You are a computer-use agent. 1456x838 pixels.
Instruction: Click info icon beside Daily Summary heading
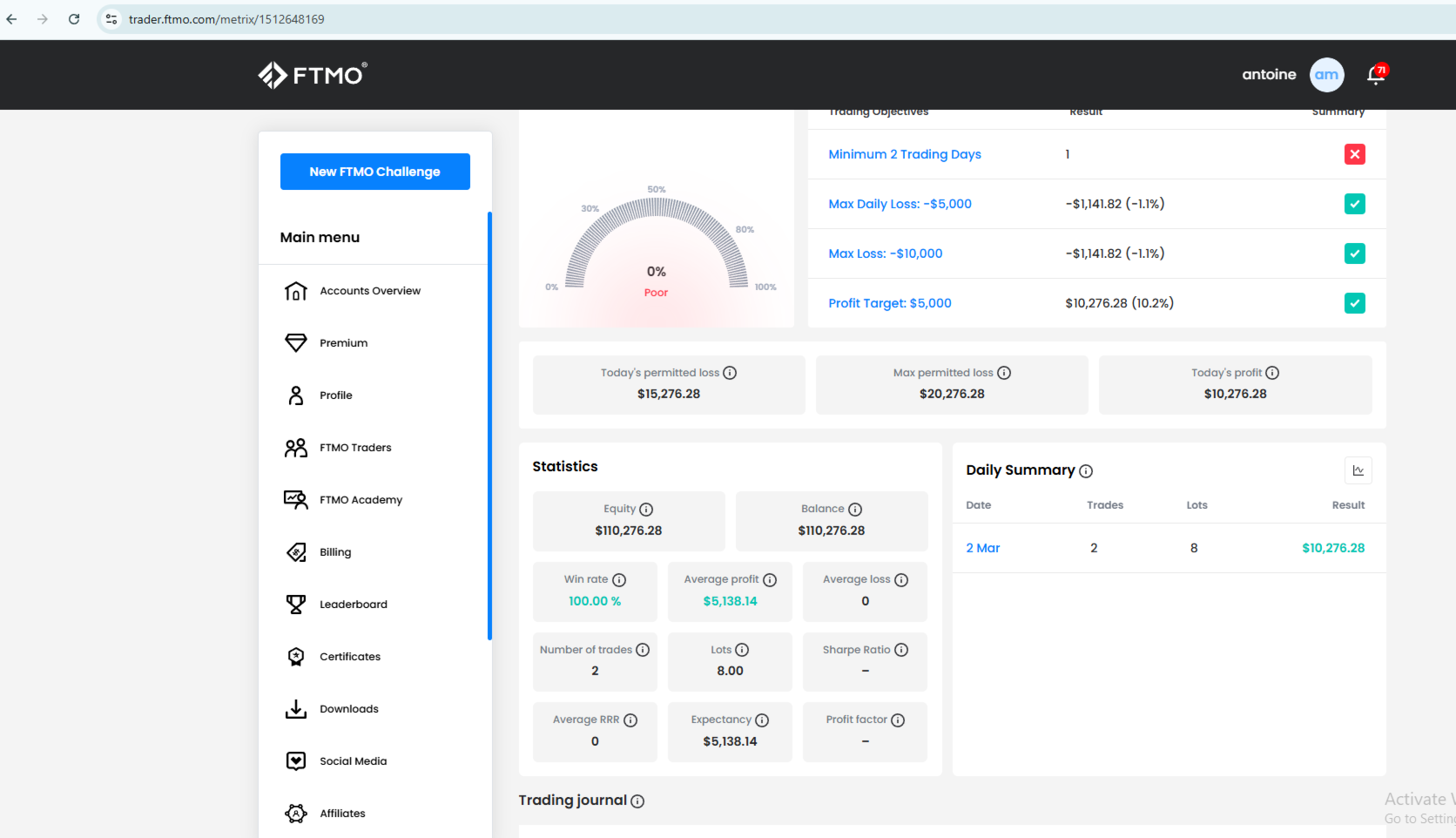point(1086,471)
